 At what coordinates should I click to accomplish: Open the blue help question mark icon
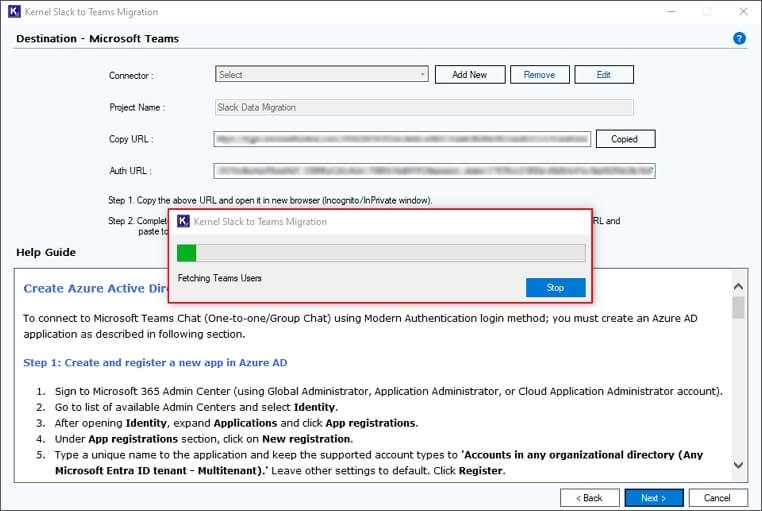click(739, 38)
